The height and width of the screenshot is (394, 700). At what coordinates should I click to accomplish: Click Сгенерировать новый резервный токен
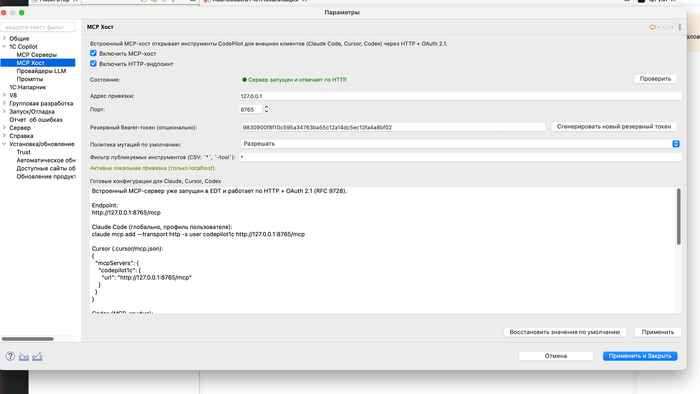coord(614,127)
